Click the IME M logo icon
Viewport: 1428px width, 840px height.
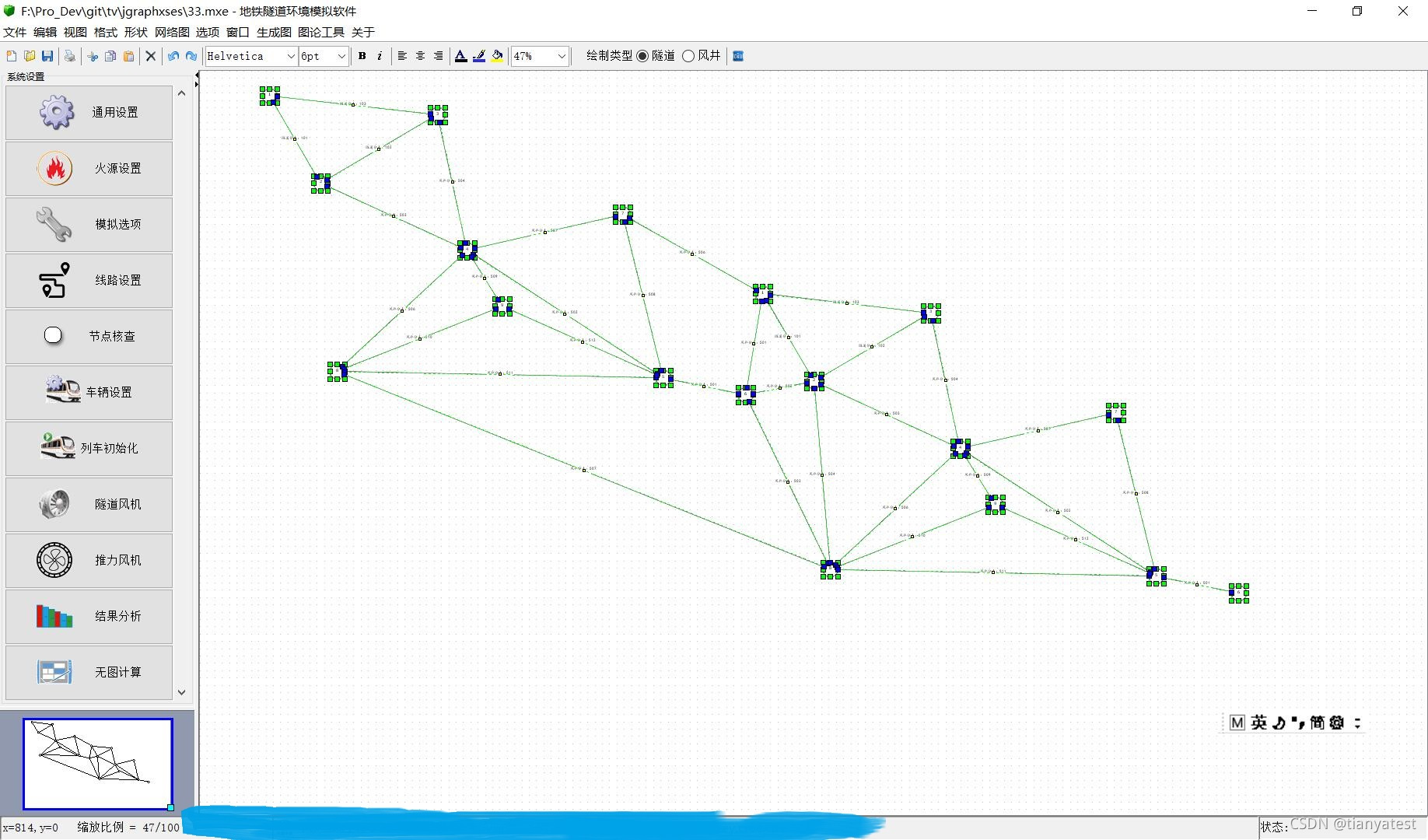click(x=1237, y=723)
